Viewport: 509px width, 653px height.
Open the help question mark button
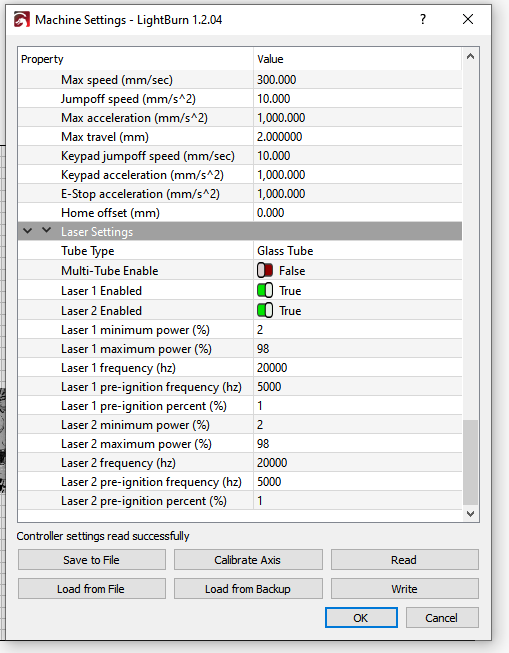[423, 19]
